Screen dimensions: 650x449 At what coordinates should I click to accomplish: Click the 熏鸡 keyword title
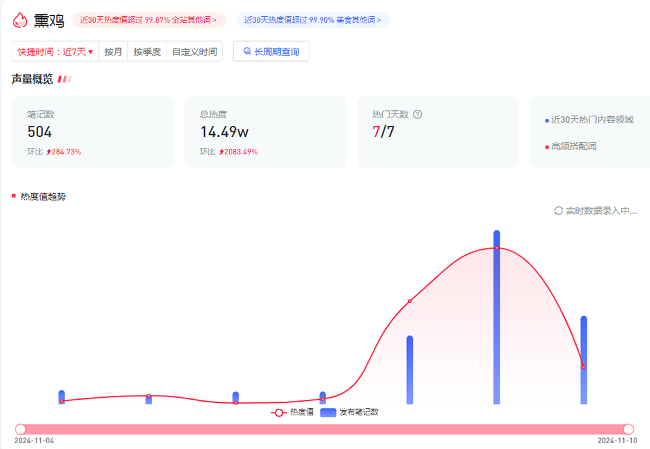(49, 20)
